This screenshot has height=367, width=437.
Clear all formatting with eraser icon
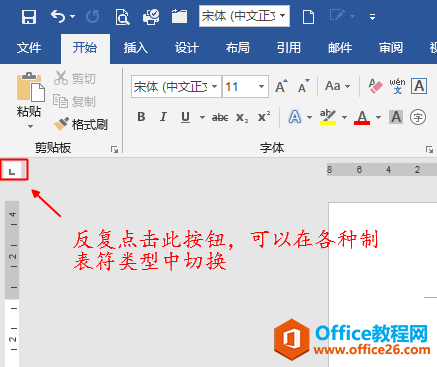(375, 86)
